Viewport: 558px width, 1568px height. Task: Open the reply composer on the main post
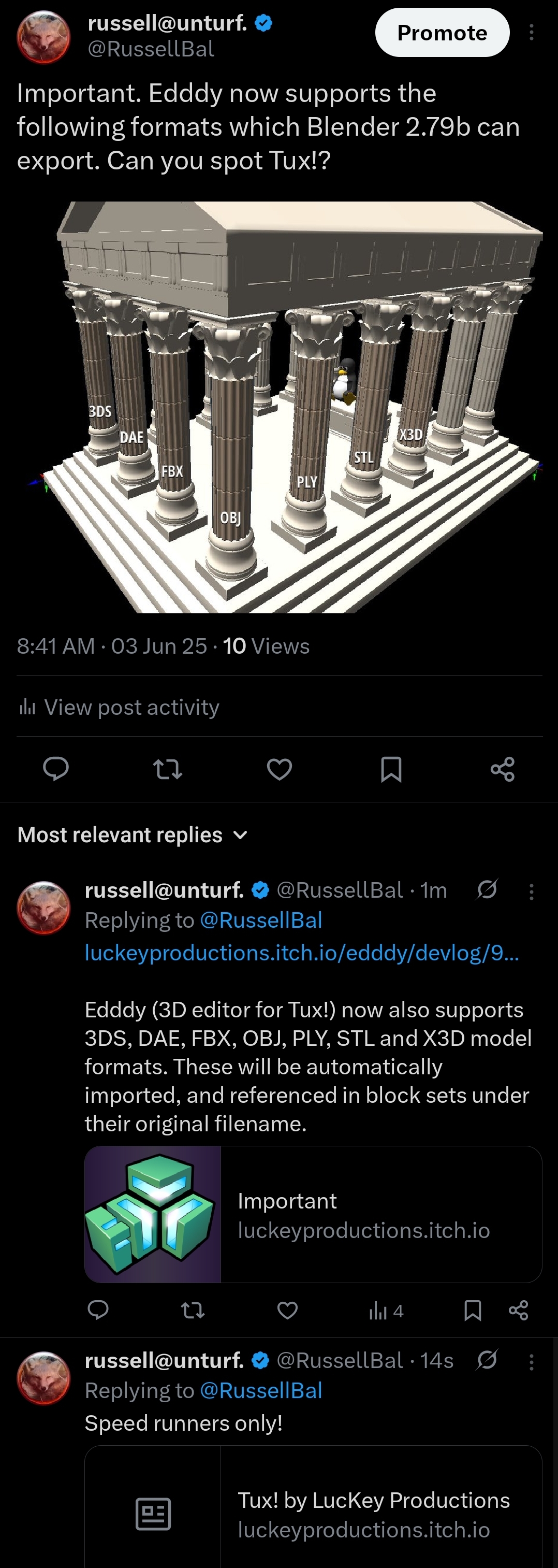(x=56, y=769)
